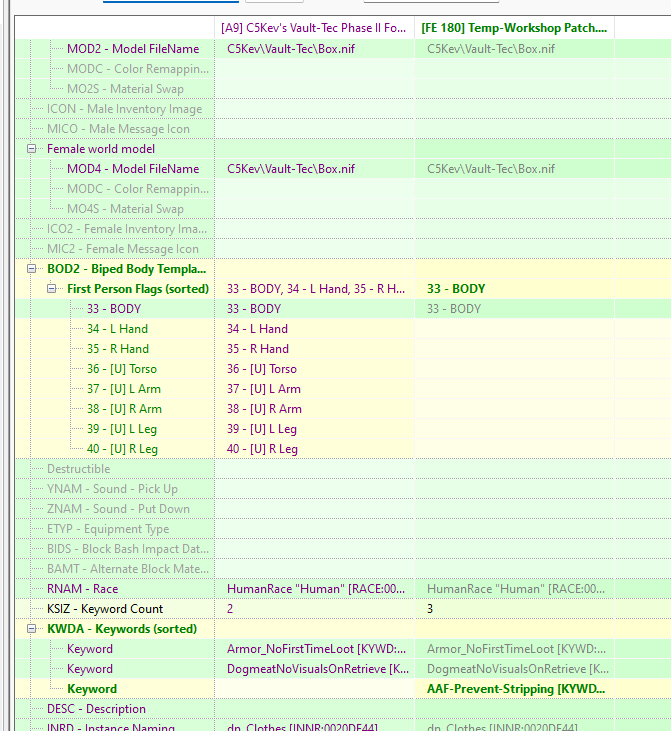This screenshot has width=671, height=731.
Task: Click MOD2 value C5Kev\Vault-Tec\Box.nif in C5Kev column
Action: point(291,49)
